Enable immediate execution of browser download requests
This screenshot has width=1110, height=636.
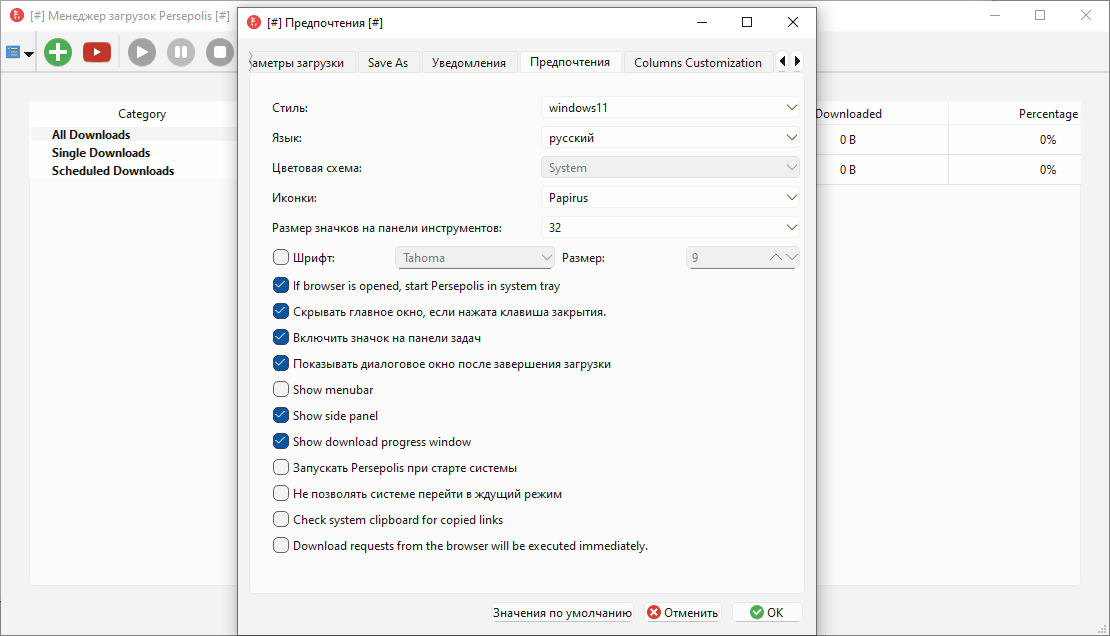[281, 545]
